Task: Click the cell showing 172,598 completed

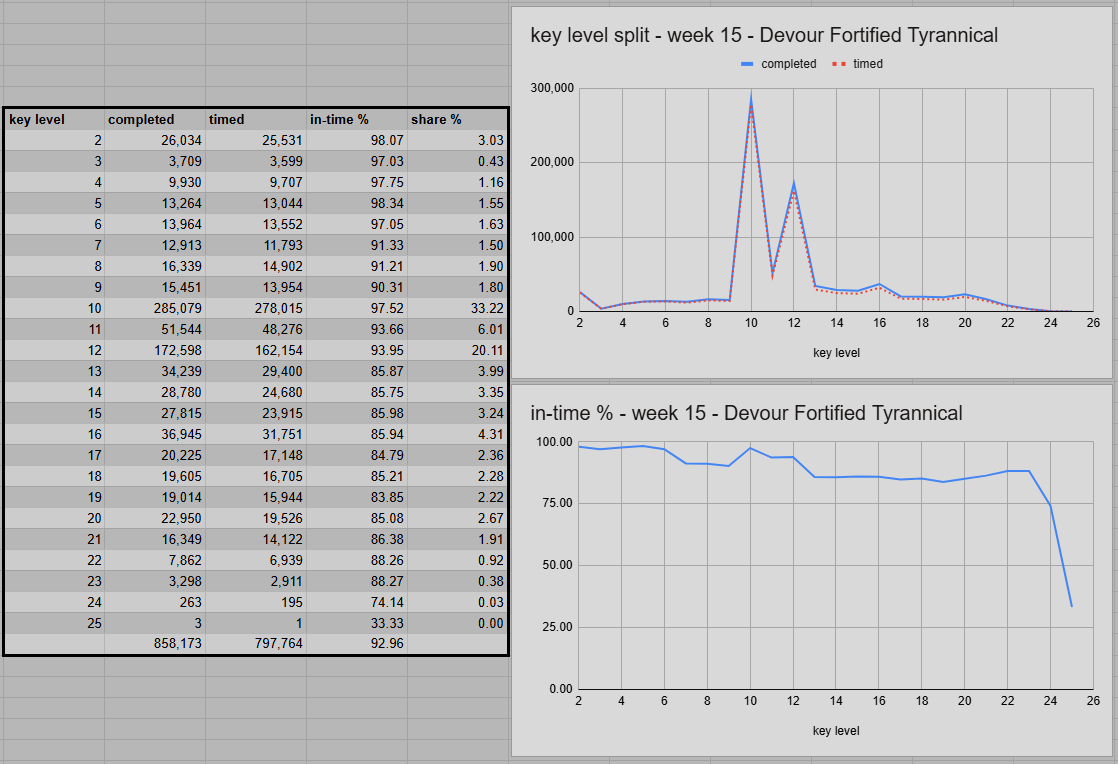Action: 155,351
